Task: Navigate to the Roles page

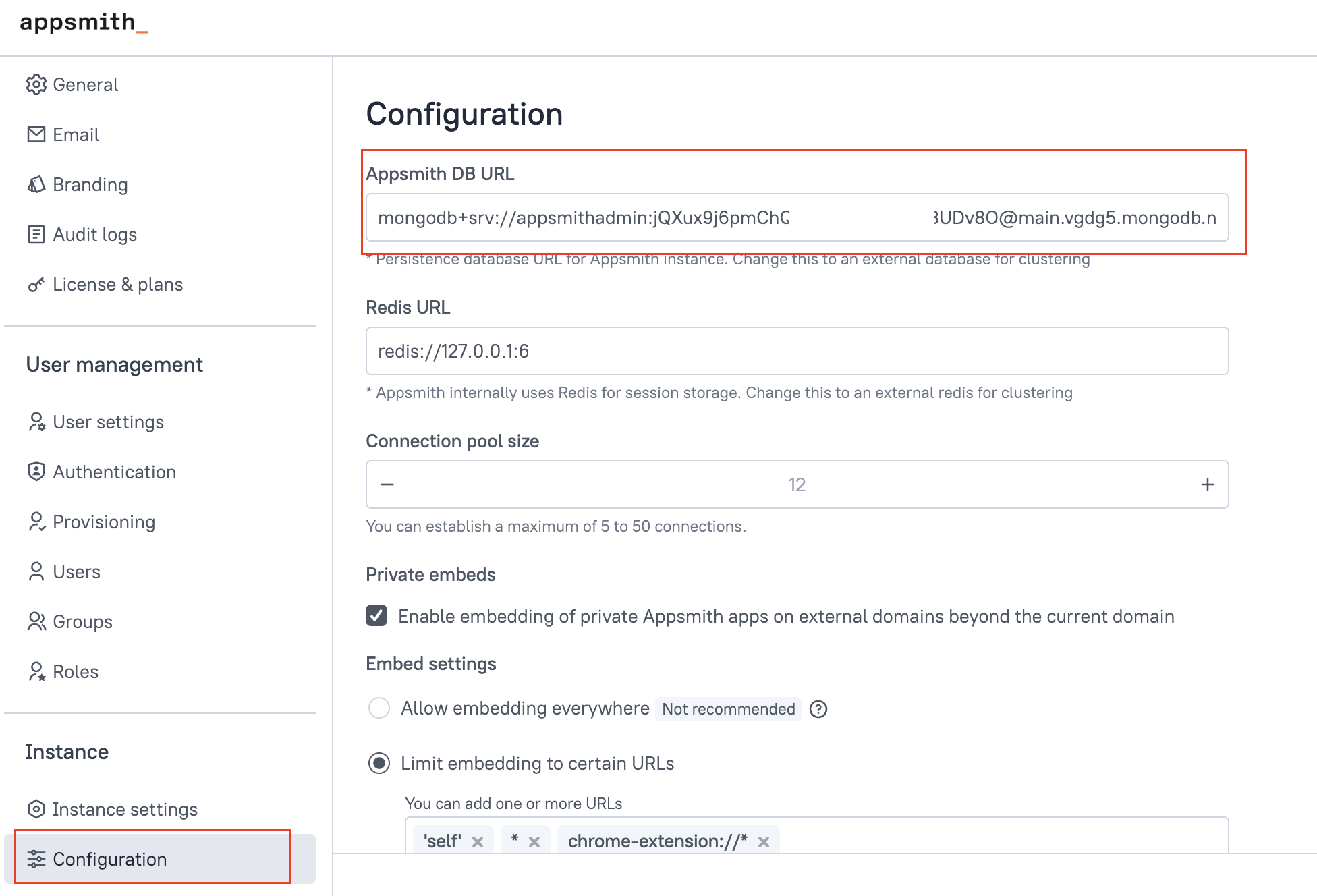Action: [x=76, y=671]
